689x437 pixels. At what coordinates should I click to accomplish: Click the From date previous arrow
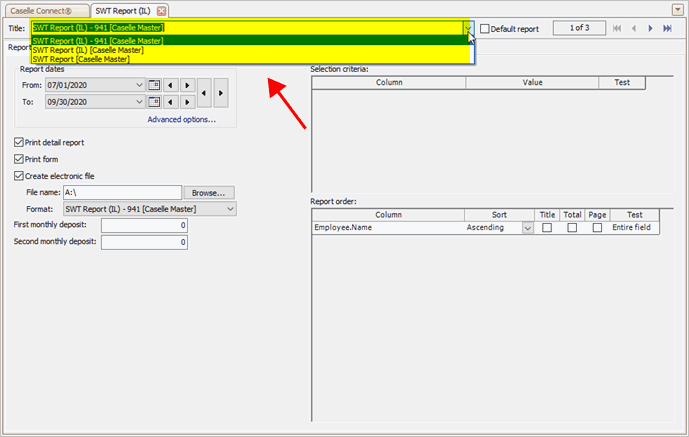point(170,86)
